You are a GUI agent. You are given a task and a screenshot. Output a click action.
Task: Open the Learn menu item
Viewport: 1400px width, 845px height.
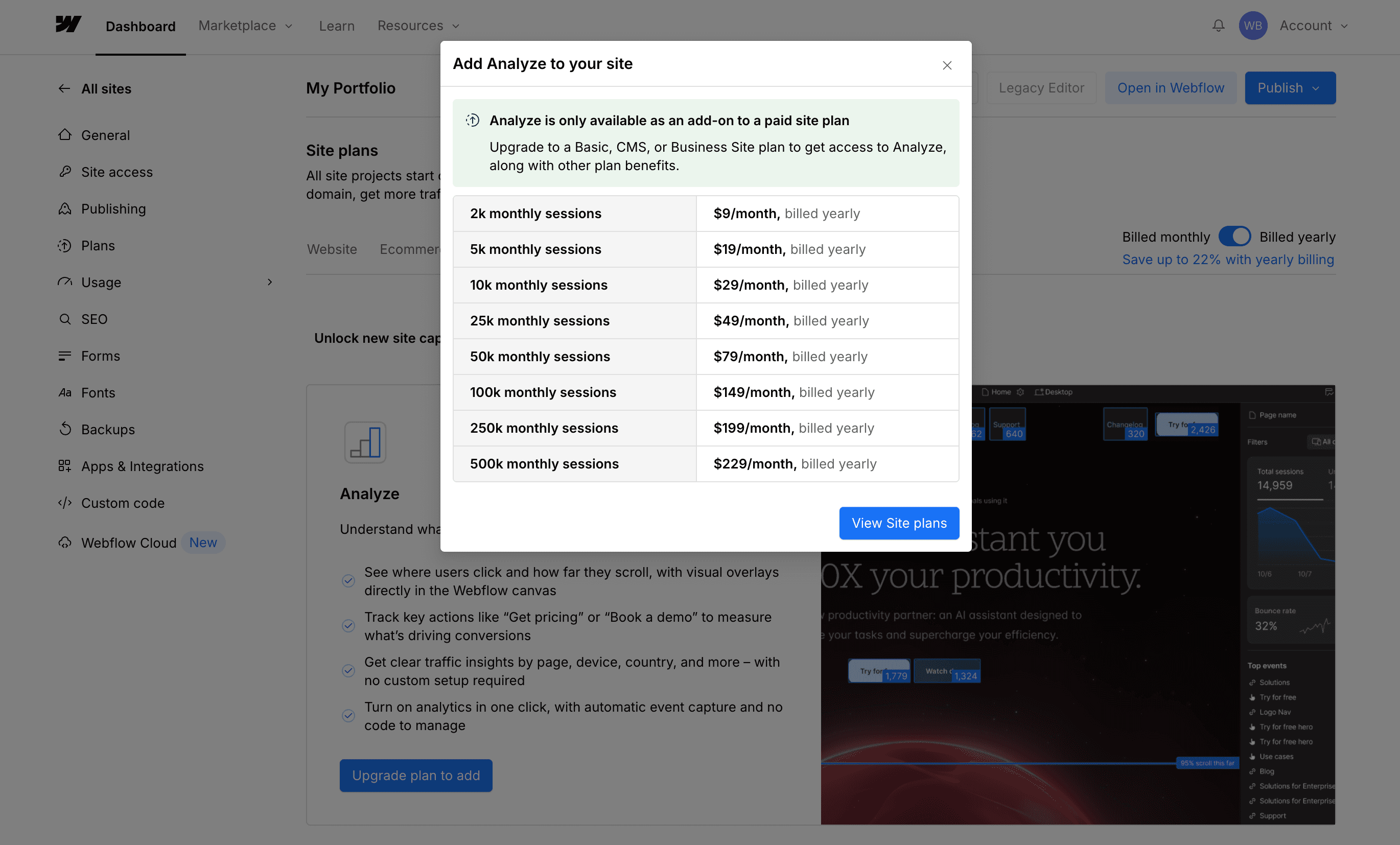(x=336, y=26)
